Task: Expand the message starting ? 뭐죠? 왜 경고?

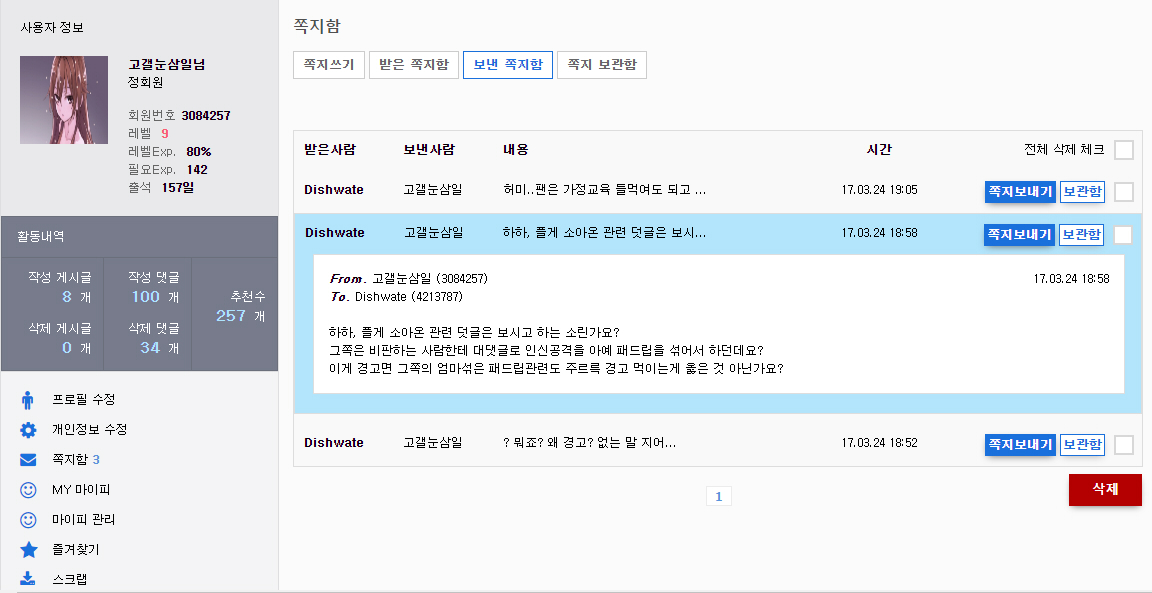Action: coord(589,443)
